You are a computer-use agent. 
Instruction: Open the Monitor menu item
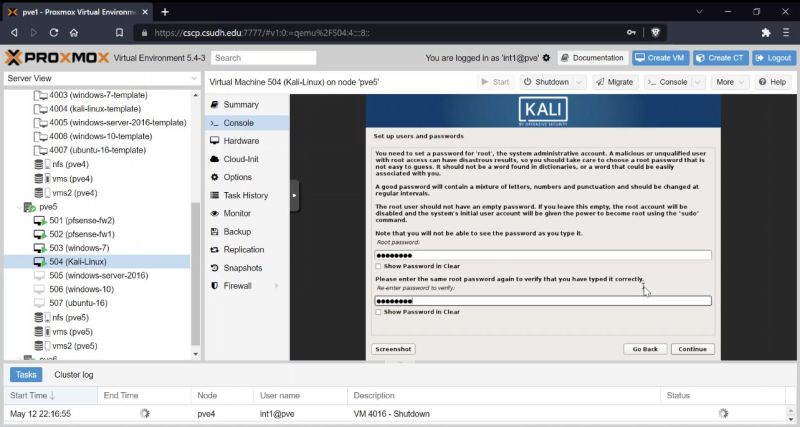[247, 213]
